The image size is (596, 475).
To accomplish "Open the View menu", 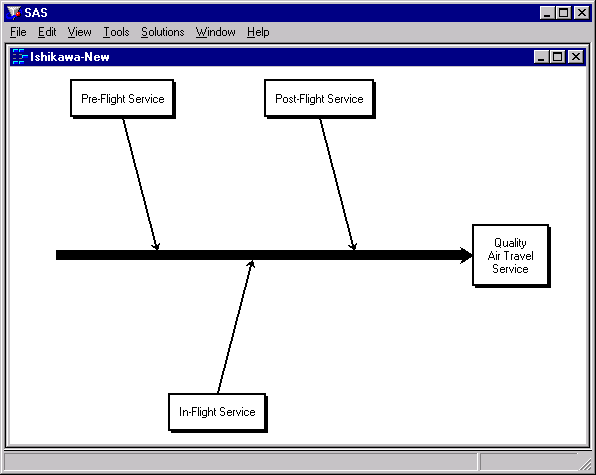I will pyautogui.click(x=79, y=32).
